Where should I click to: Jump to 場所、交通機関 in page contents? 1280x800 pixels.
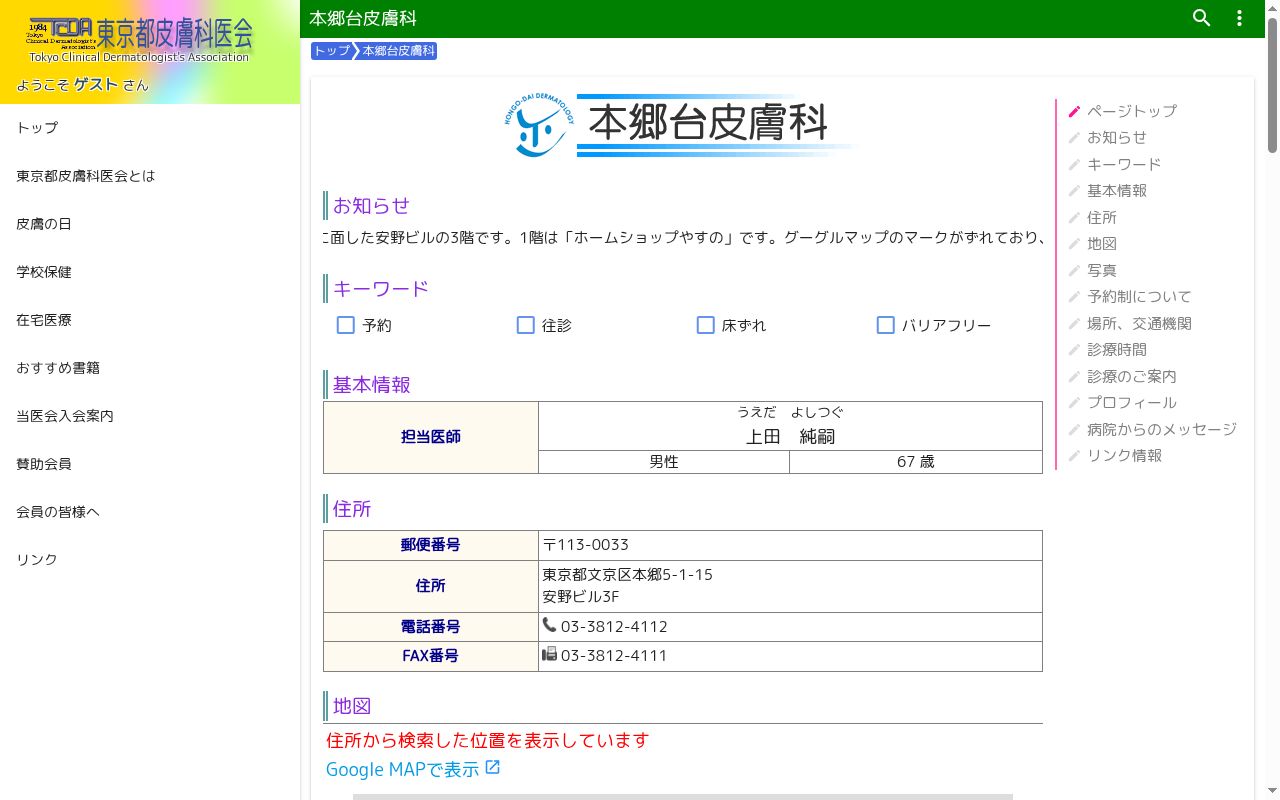tap(1139, 323)
